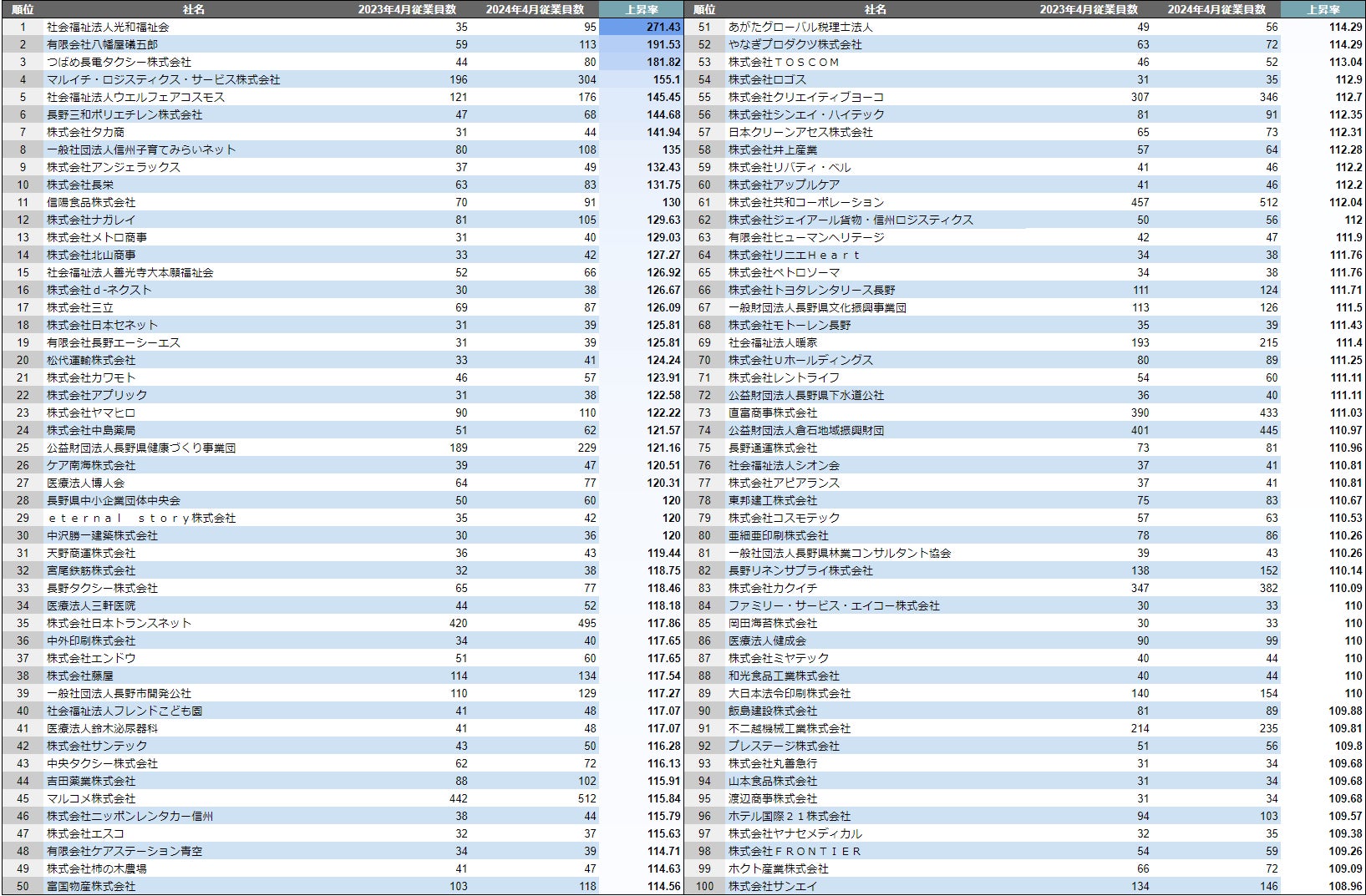Click the 株式会社日本トランスネット cell
This screenshot has height=896, width=1366.
click(119, 623)
